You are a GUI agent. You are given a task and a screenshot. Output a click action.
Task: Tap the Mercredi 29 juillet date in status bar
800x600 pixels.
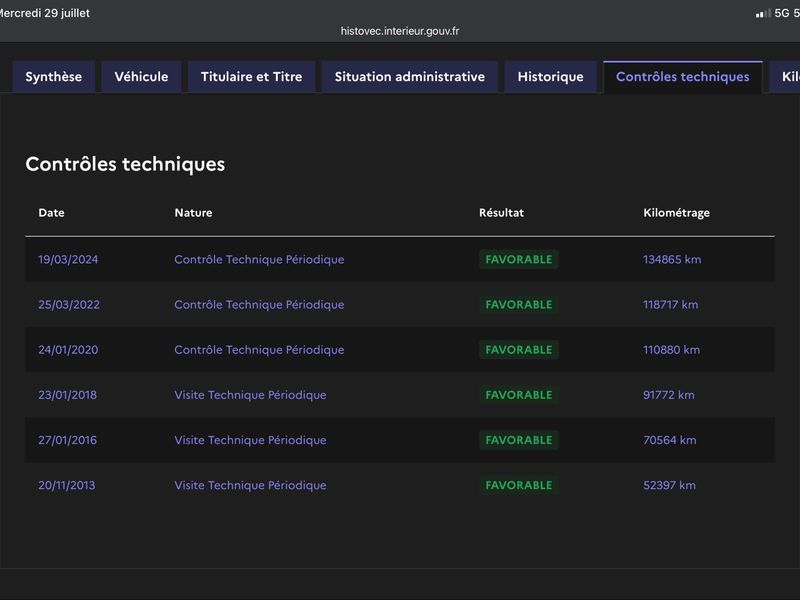tap(44, 13)
